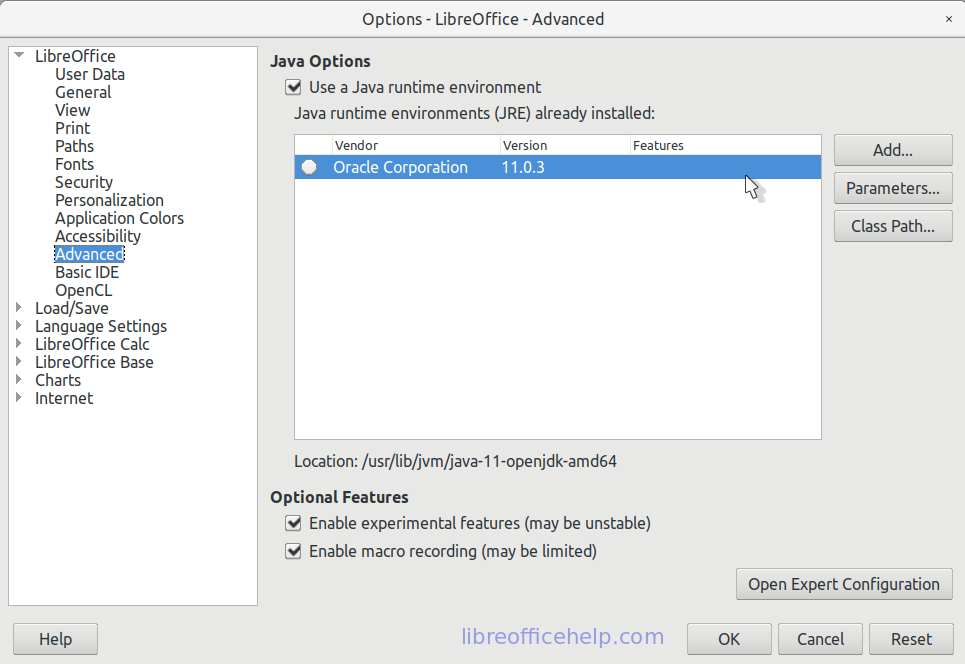Toggle Use a Java runtime environment
This screenshot has width=965, height=664.
pyautogui.click(x=293, y=88)
